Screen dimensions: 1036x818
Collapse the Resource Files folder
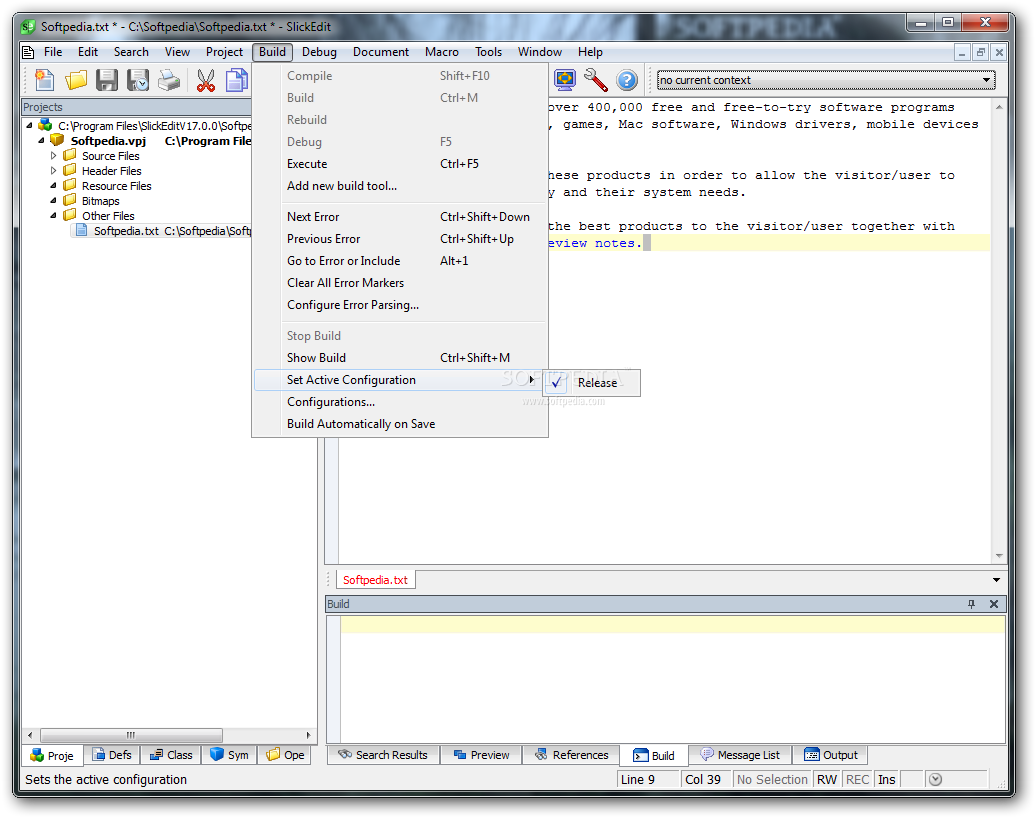point(54,186)
